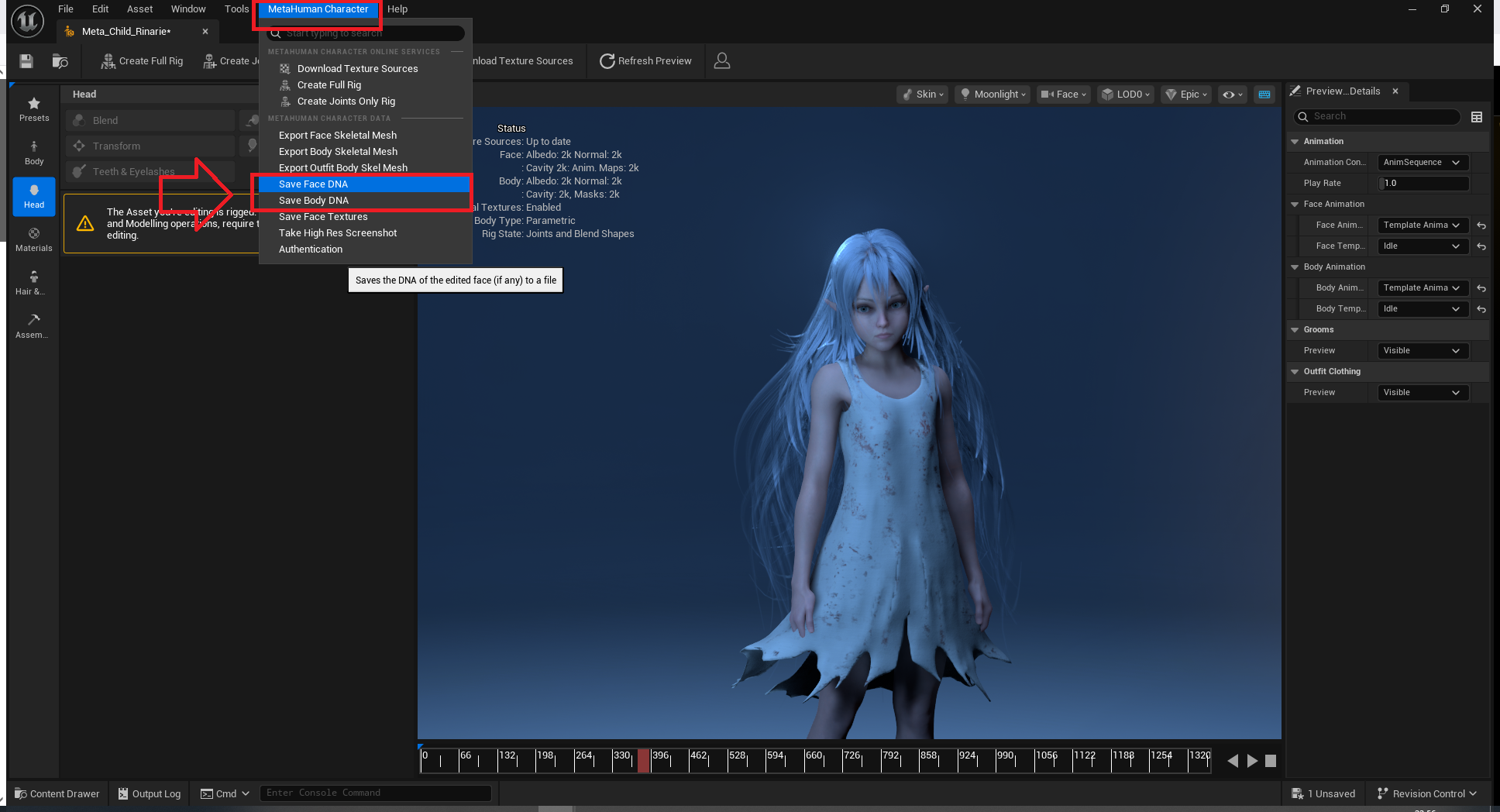This screenshot has height=812, width=1500.
Task: Open the Assembly panel with the hammer icon
Action: [32, 325]
